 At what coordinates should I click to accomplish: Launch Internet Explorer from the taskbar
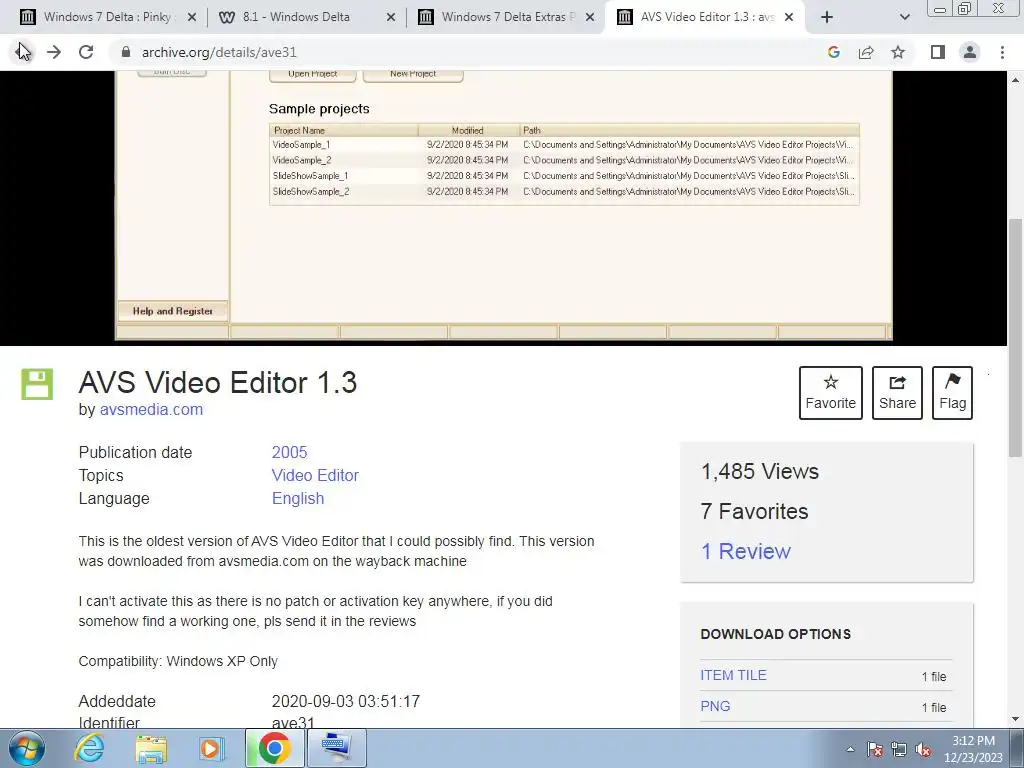89,748
